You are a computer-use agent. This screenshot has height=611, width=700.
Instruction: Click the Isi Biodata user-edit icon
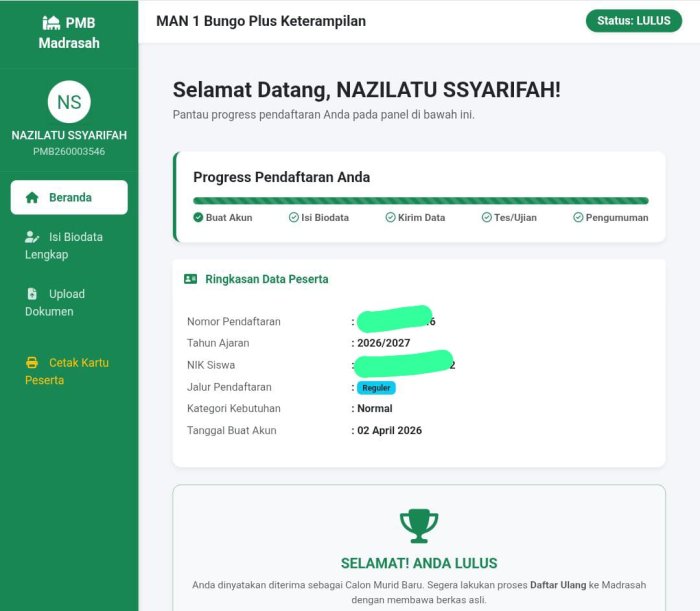pos(32,237)
